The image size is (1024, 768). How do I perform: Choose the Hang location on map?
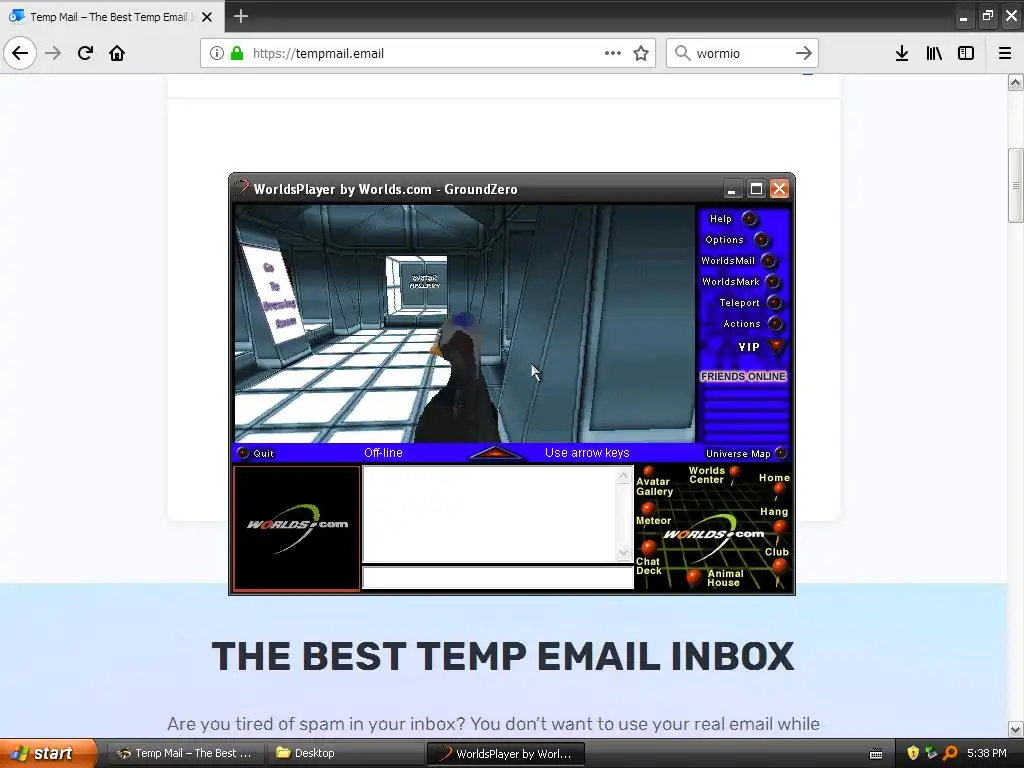[780, 526]
